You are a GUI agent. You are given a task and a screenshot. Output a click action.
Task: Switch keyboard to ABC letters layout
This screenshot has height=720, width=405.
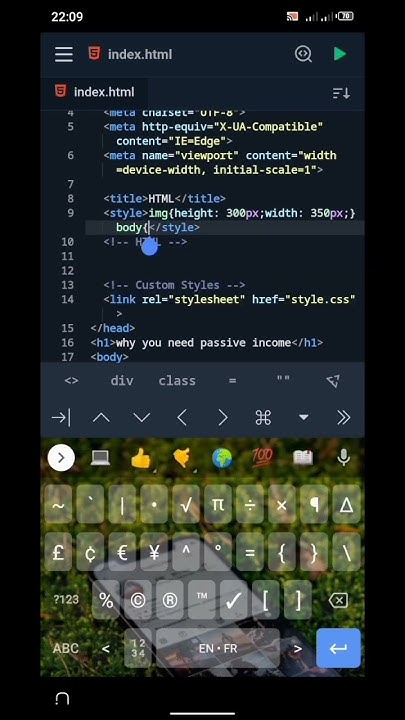tap(66, 648)
